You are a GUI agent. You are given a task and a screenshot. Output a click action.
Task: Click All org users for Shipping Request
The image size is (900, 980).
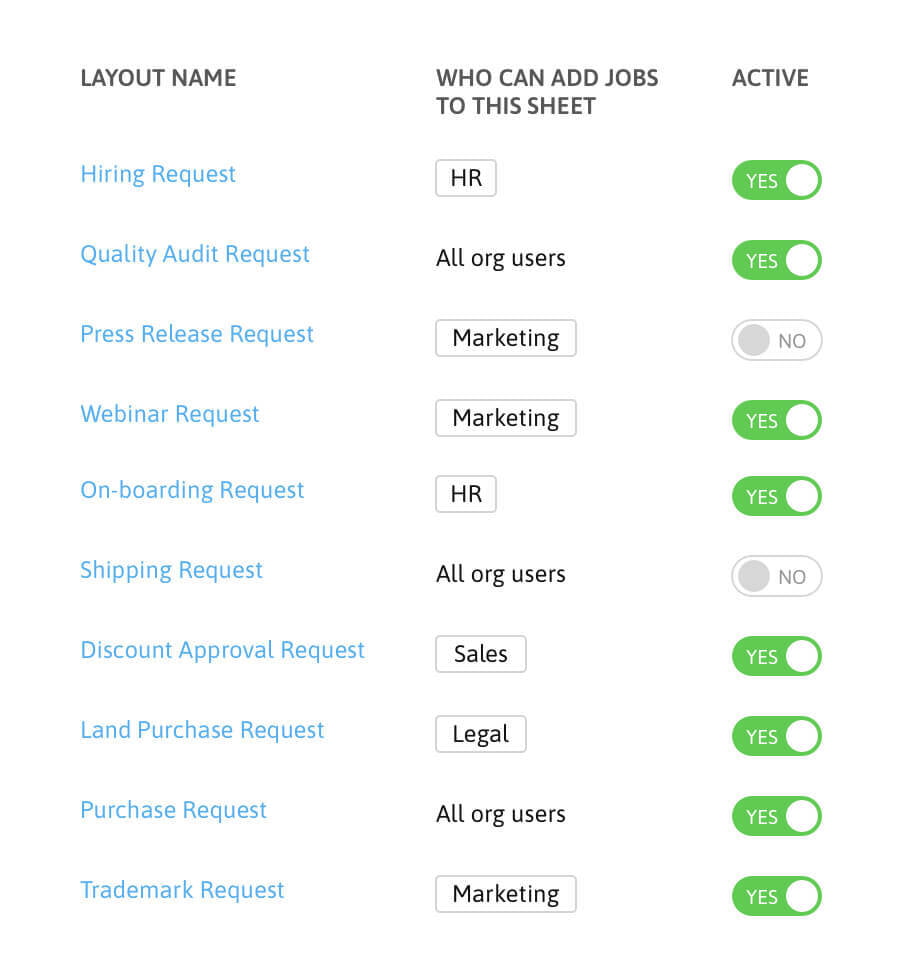click(x=501, y=575)
